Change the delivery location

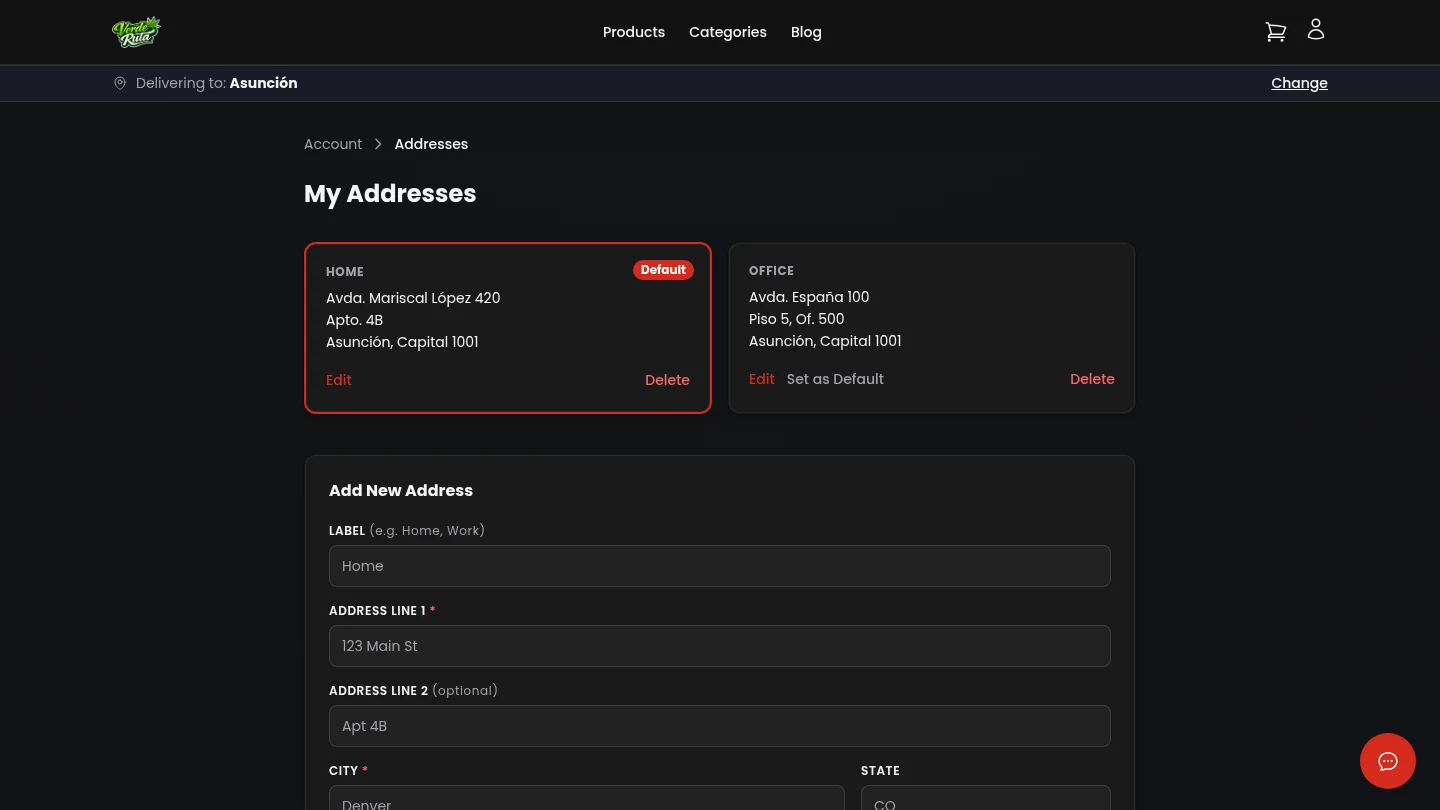pyautogui.click(x=1299, y=83)
